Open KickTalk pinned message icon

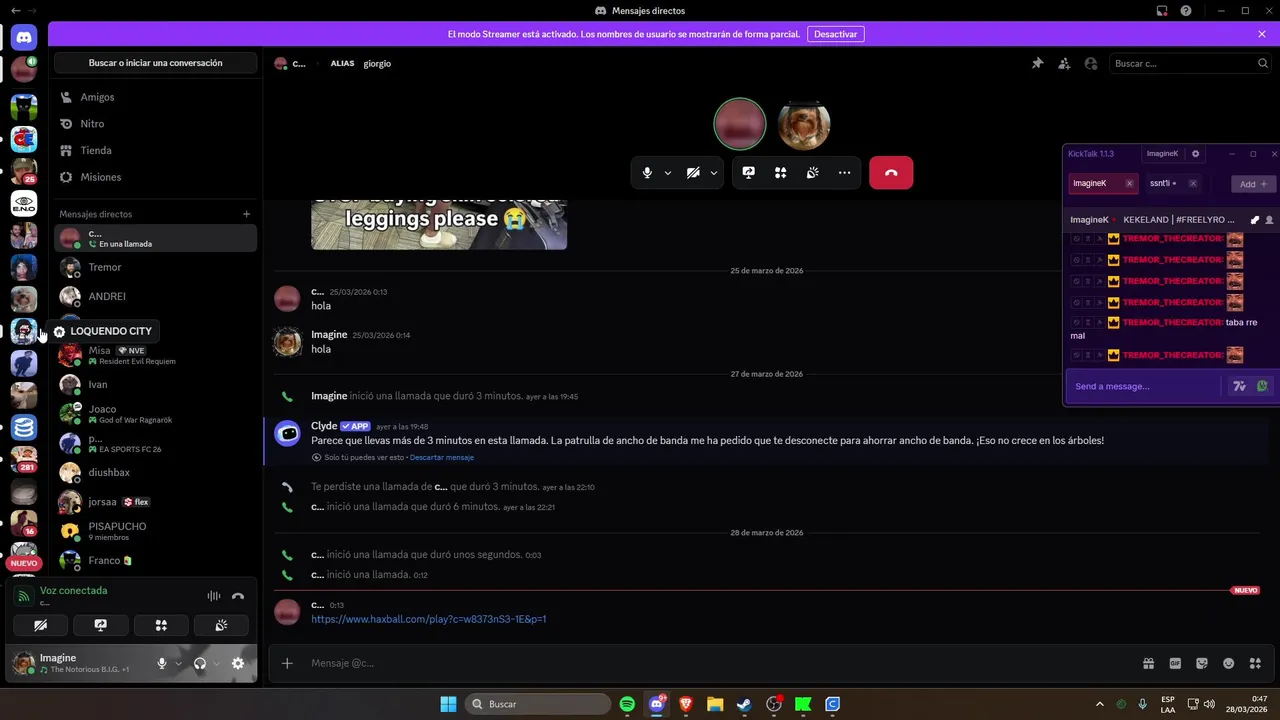(1255, 220)
